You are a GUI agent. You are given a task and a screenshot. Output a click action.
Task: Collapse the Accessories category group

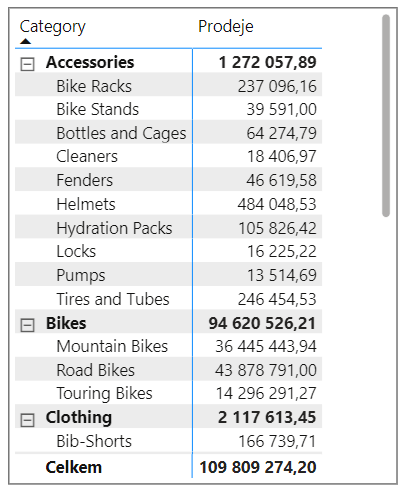pos(27,64)
